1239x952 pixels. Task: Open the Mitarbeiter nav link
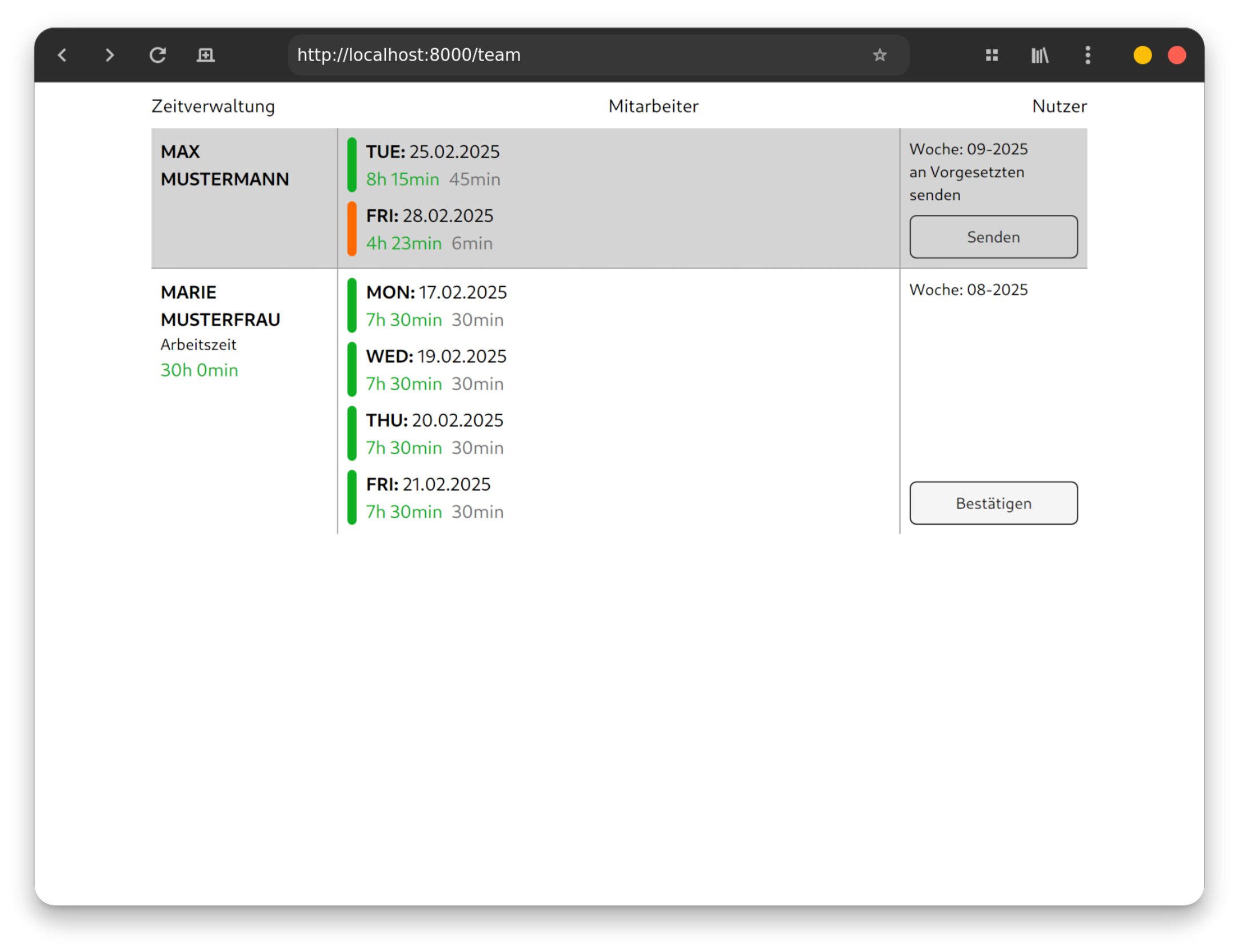pos(653,106)
